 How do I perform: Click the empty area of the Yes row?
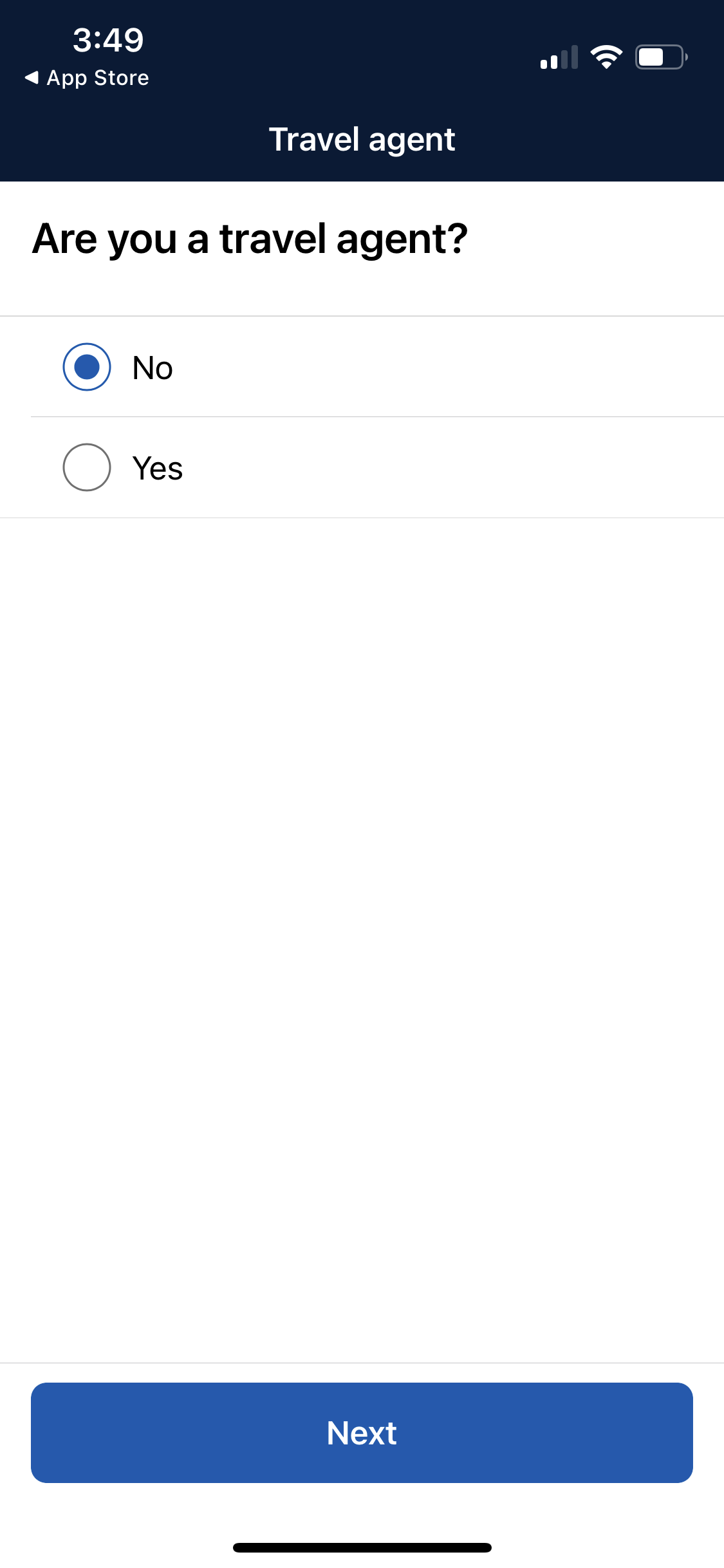(450, 467)
